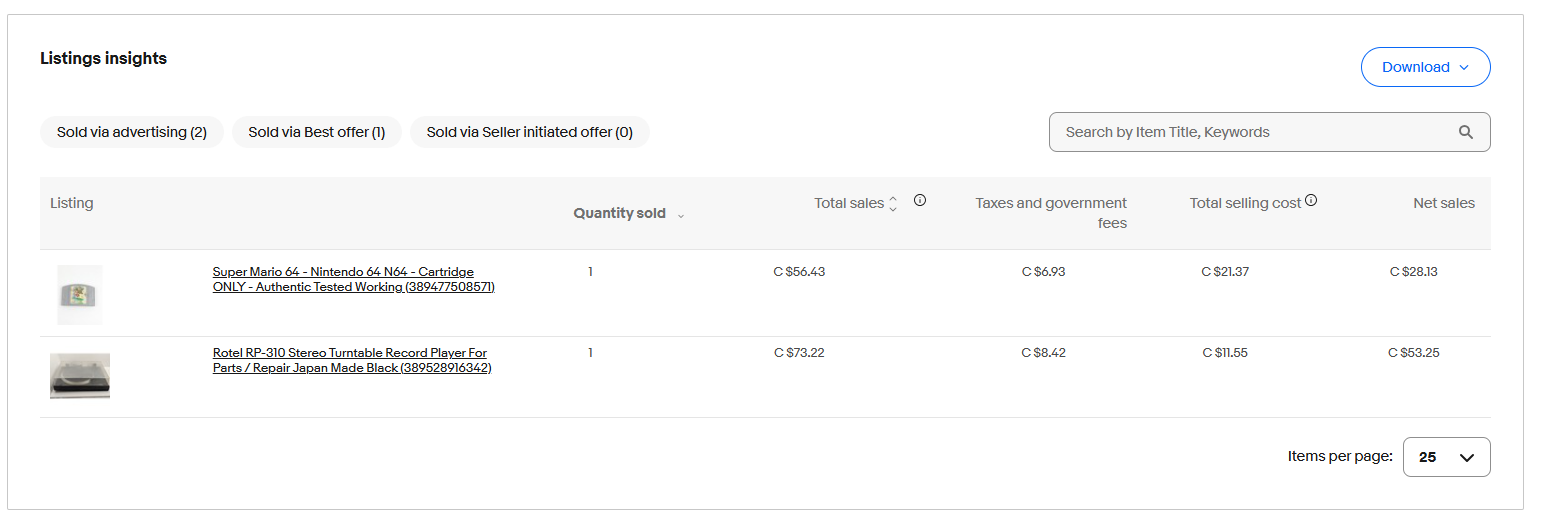Select the Net sales column header
The image size is (1548, 529).
[1443, 203]
